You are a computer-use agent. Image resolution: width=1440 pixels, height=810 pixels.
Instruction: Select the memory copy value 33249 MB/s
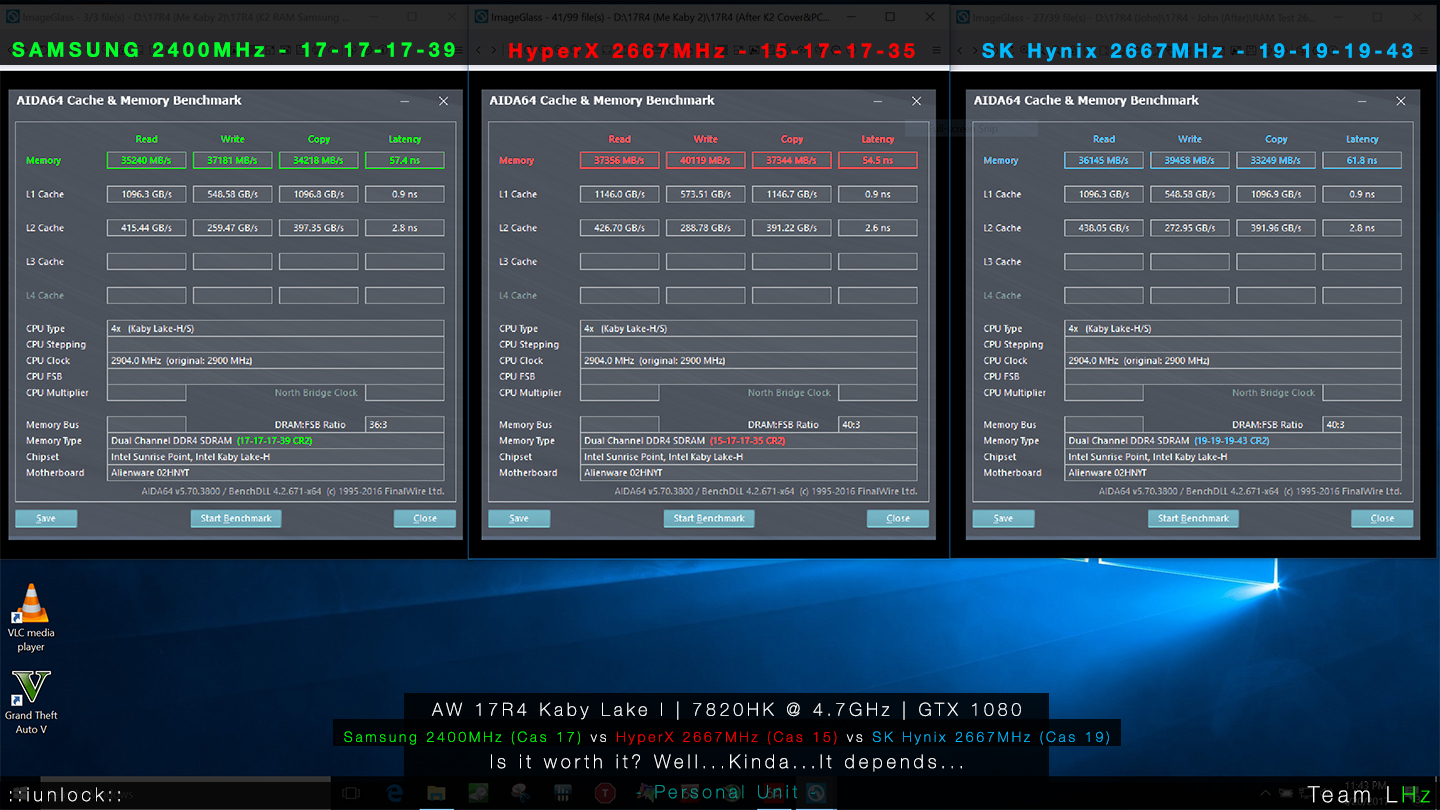click(x=1276, y=160)
